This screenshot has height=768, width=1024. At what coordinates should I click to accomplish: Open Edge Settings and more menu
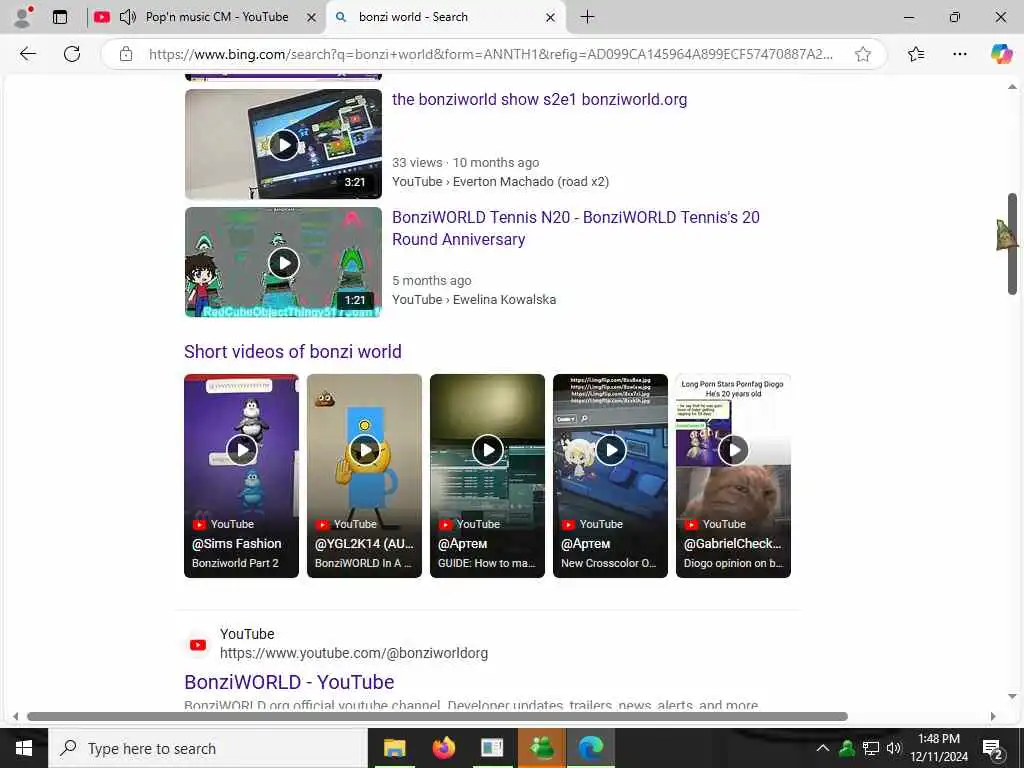959,54
